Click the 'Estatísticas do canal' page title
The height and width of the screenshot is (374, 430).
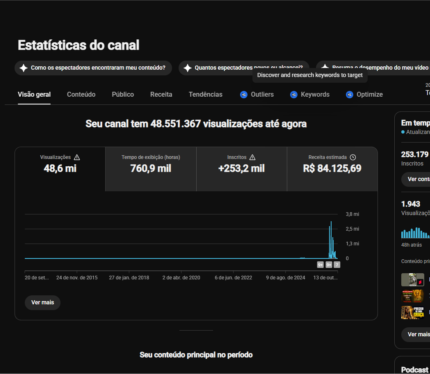78,45
